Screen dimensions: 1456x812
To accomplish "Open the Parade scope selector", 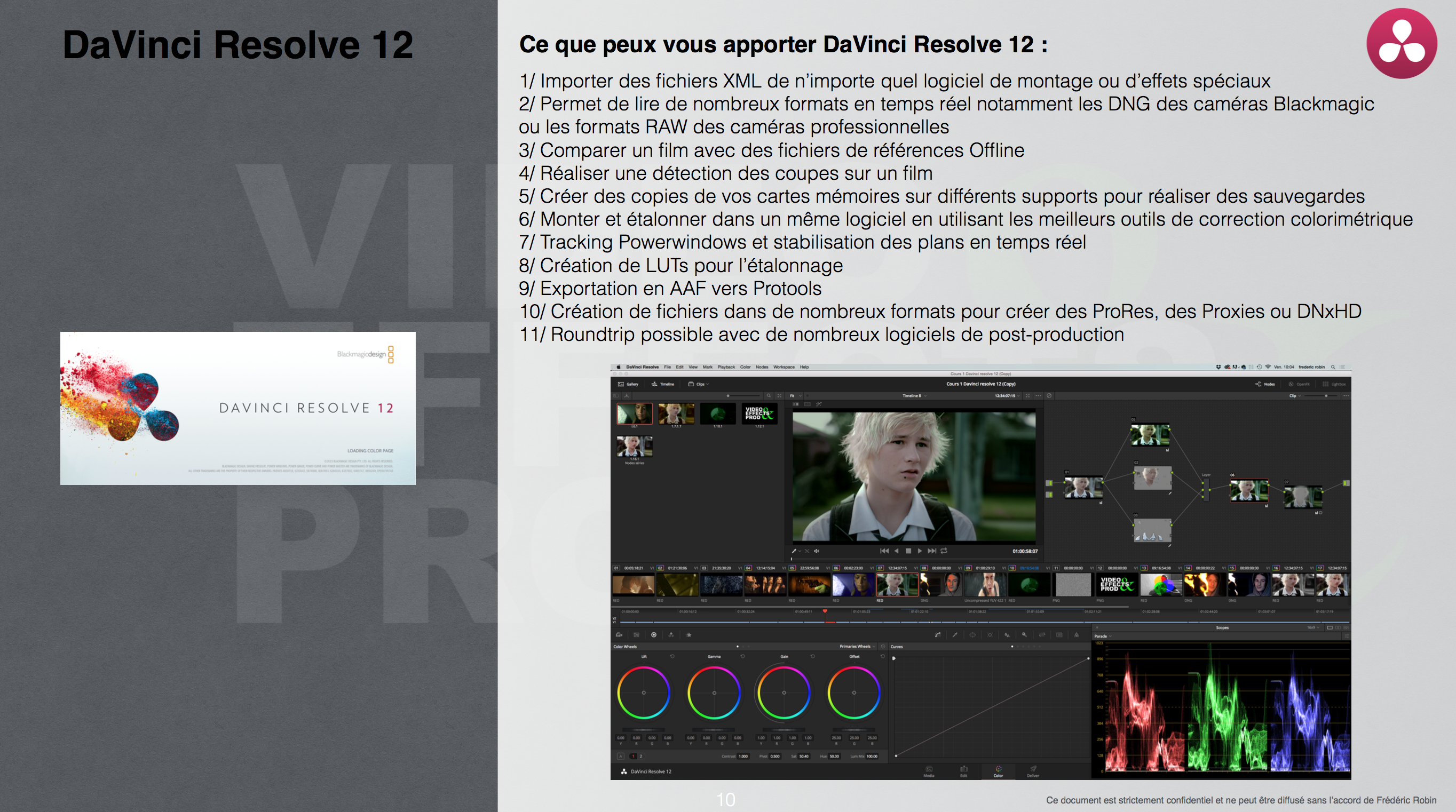I will coord(1103,636).
